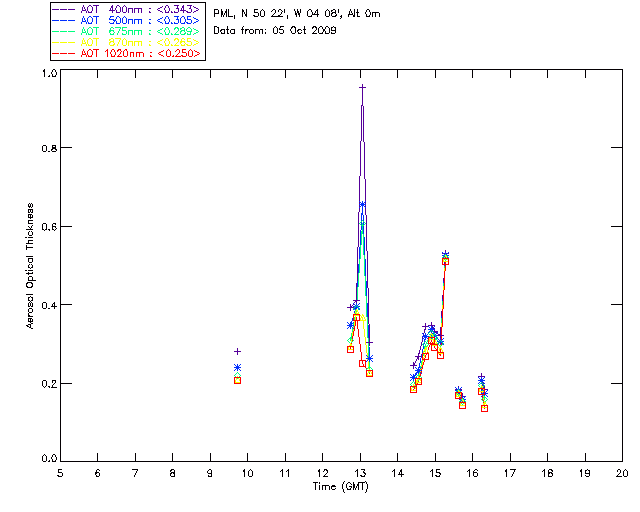Click the 'Data from: 05 Oct 2009' text
640x512 pixels.
click(x=275, y=31)
